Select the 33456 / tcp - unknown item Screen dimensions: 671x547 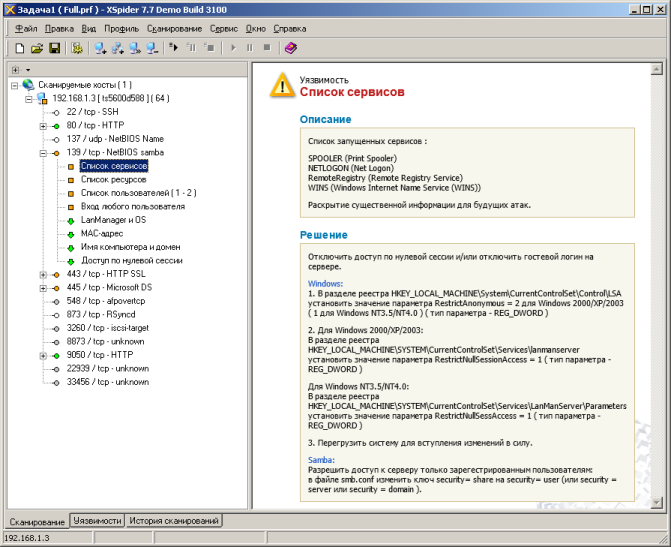(108, 382)
